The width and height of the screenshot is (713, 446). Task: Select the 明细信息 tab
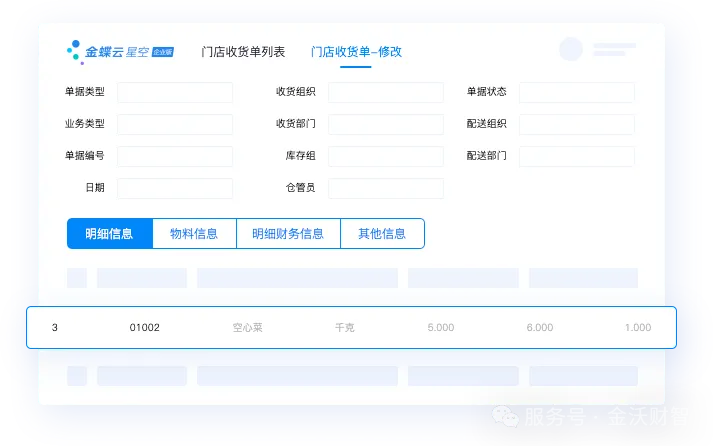coord(110,234)
